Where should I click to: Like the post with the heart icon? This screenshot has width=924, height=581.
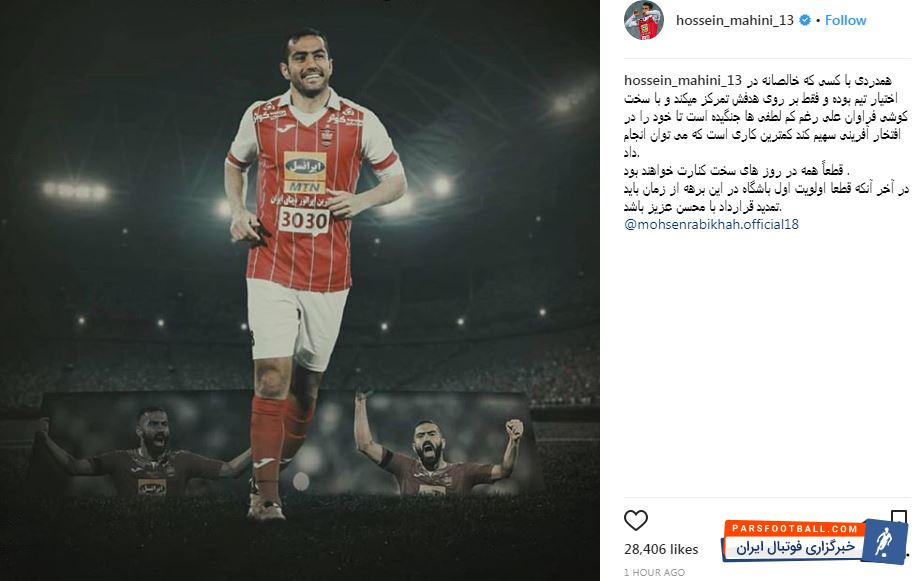636,520
